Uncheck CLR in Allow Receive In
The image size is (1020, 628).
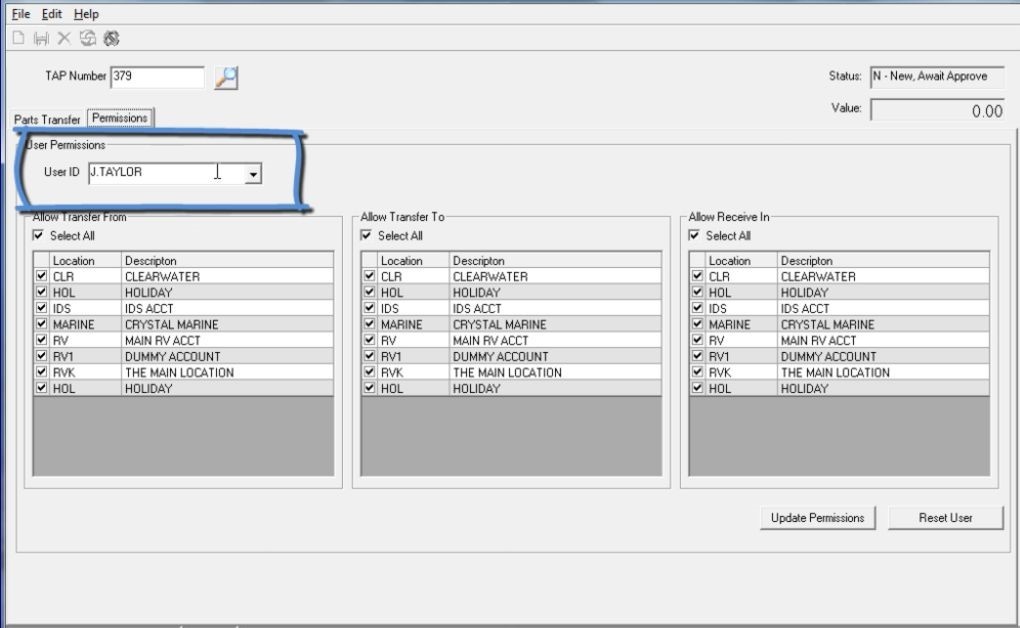(x=697, y=276)
